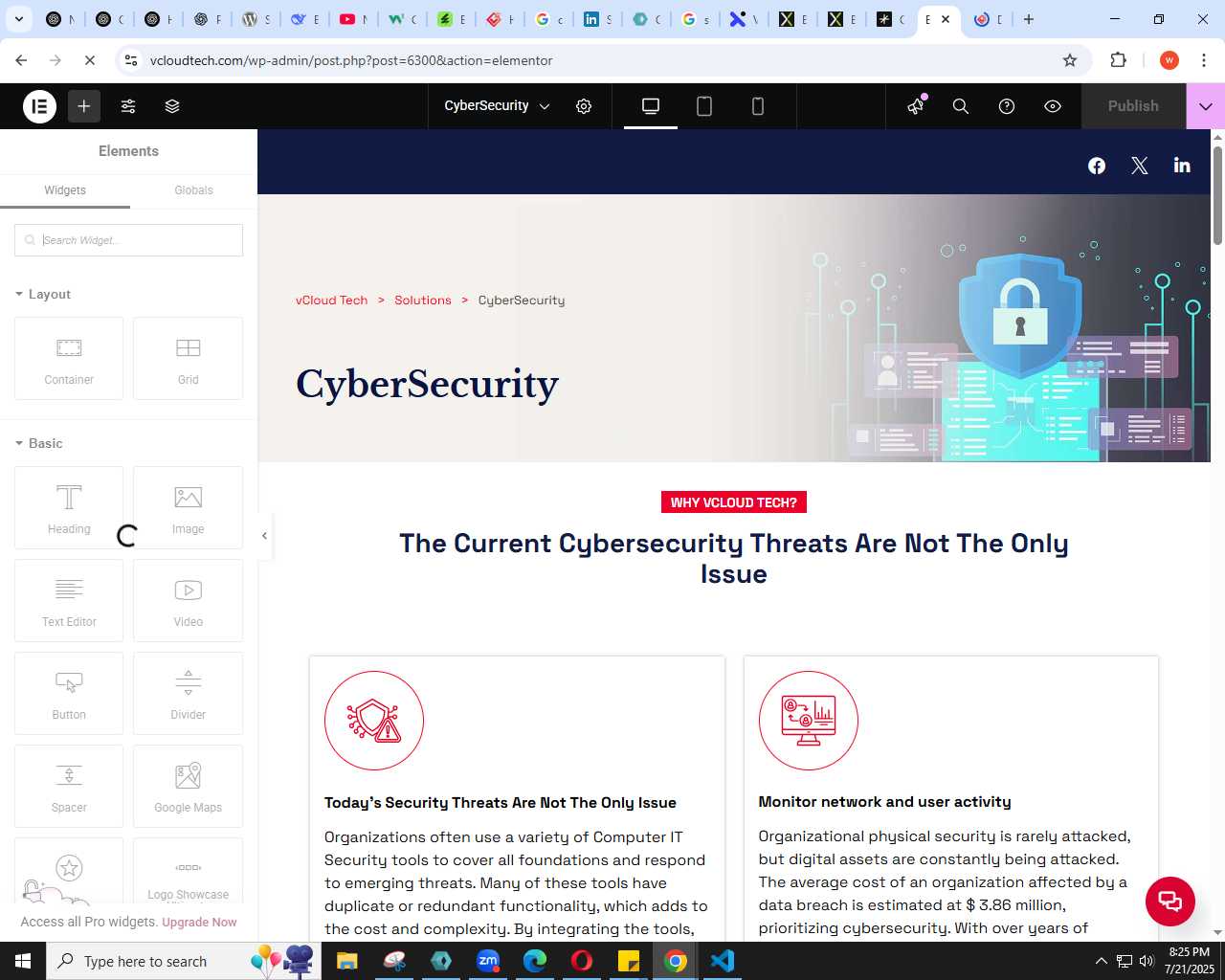Screen dimensions: 1225x980
Task: Open the Help question mark icon
Action: (1007, 106)
